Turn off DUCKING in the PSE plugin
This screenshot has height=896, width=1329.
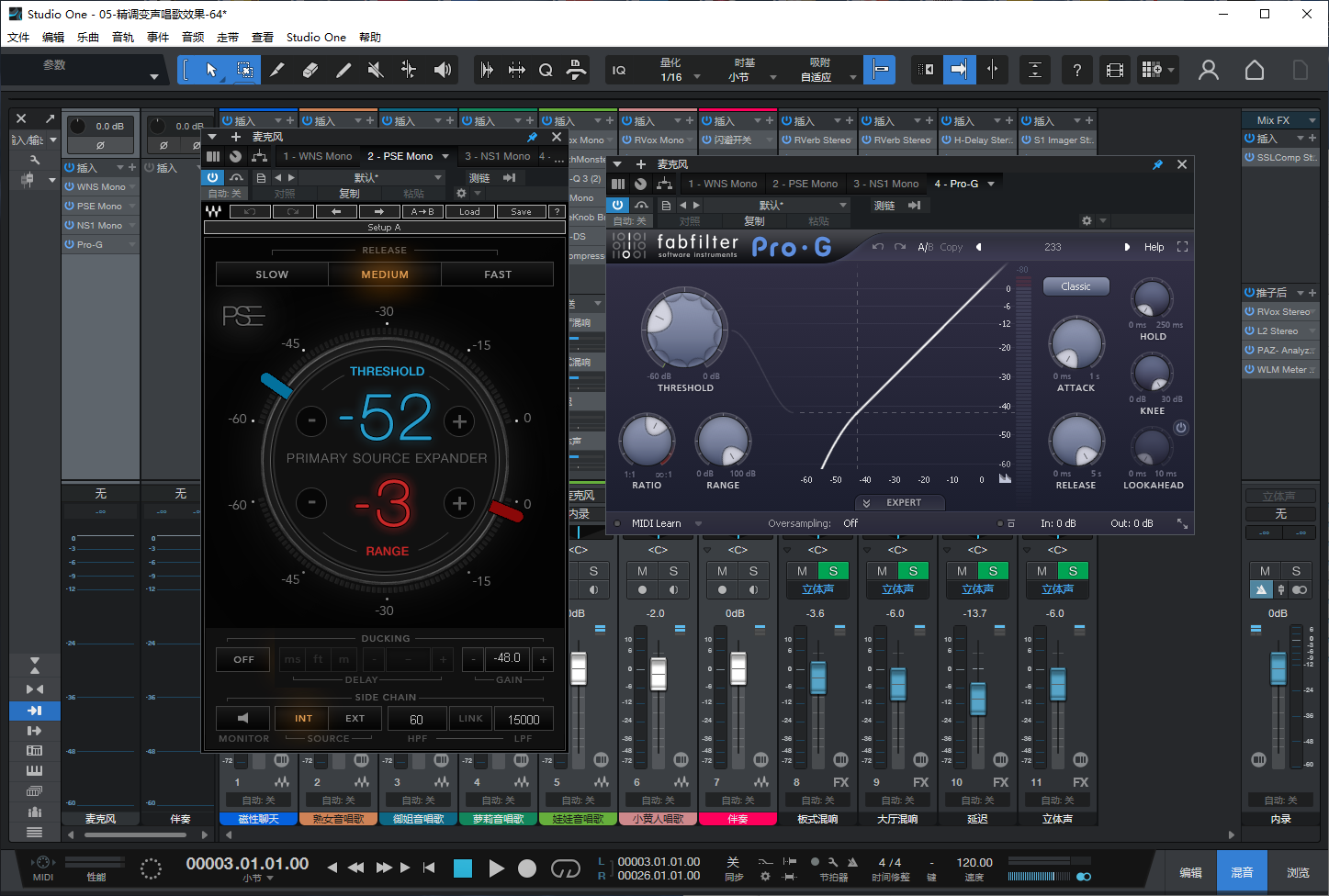pos(242,659)
